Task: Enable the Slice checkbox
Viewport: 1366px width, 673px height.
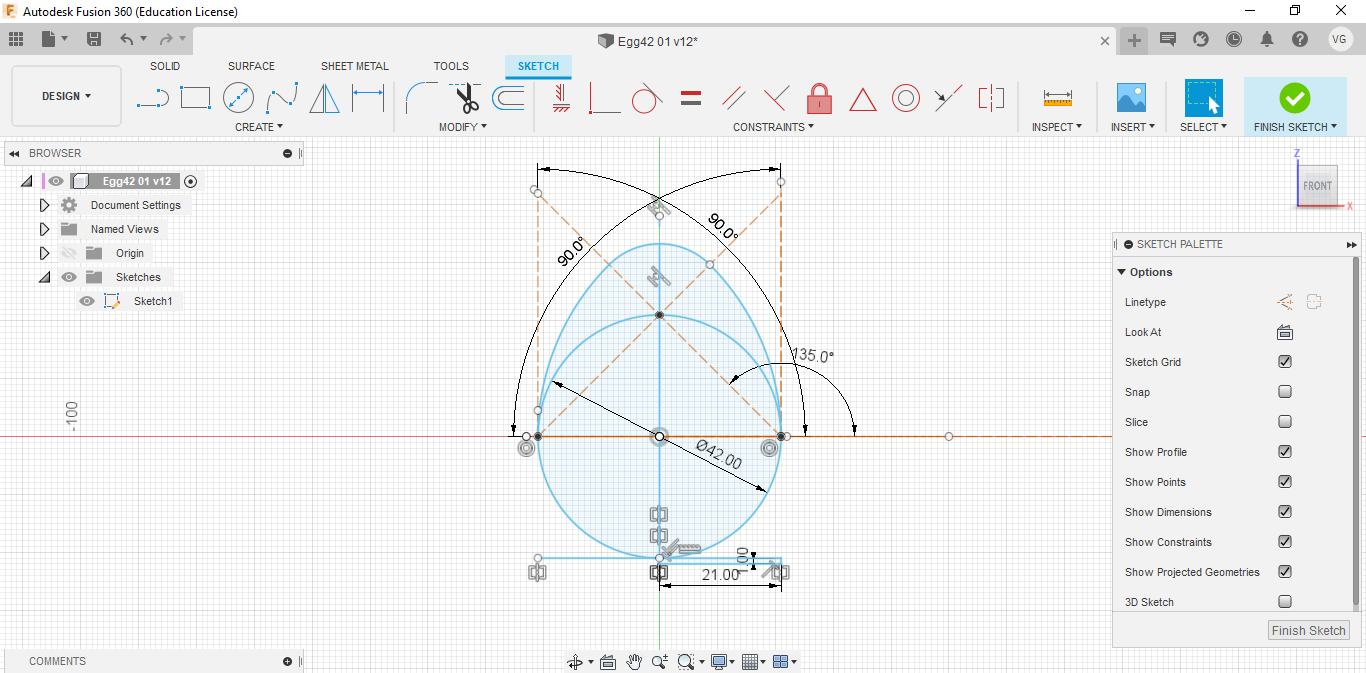Action: [1285, 422]
